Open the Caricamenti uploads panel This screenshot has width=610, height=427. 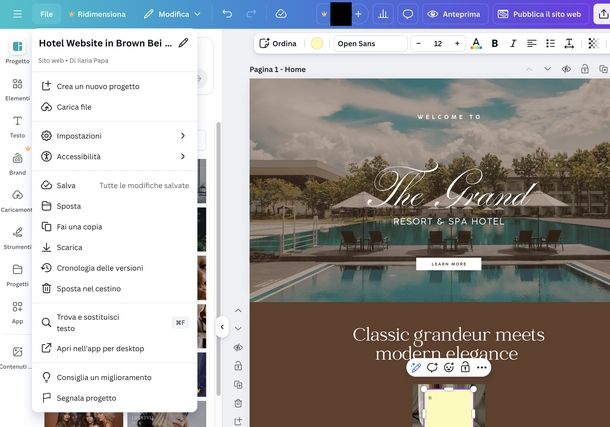click(x=18, y=201)
